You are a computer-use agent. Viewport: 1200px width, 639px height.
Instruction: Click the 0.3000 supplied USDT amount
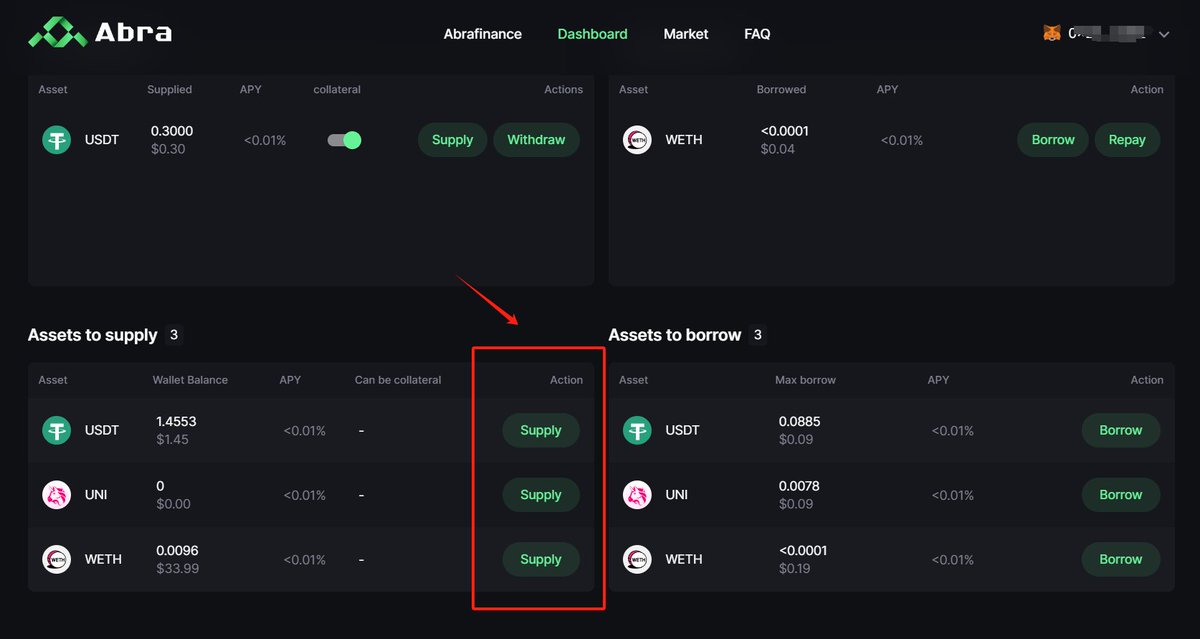click(x=172, y=131)
